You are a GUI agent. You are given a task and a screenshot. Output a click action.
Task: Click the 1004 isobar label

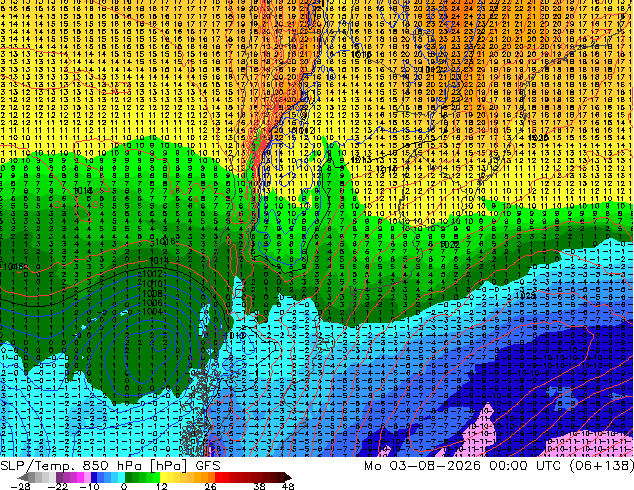[x=152, y=312]
